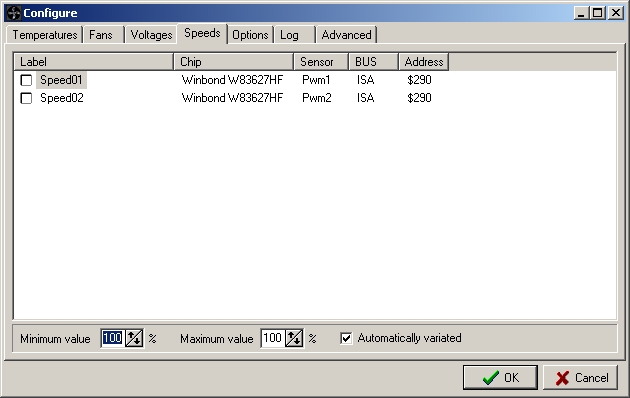The image size is (630, 398).
Task: Click the Pwm1 sensor cell
Action: [x=316, y=80]
